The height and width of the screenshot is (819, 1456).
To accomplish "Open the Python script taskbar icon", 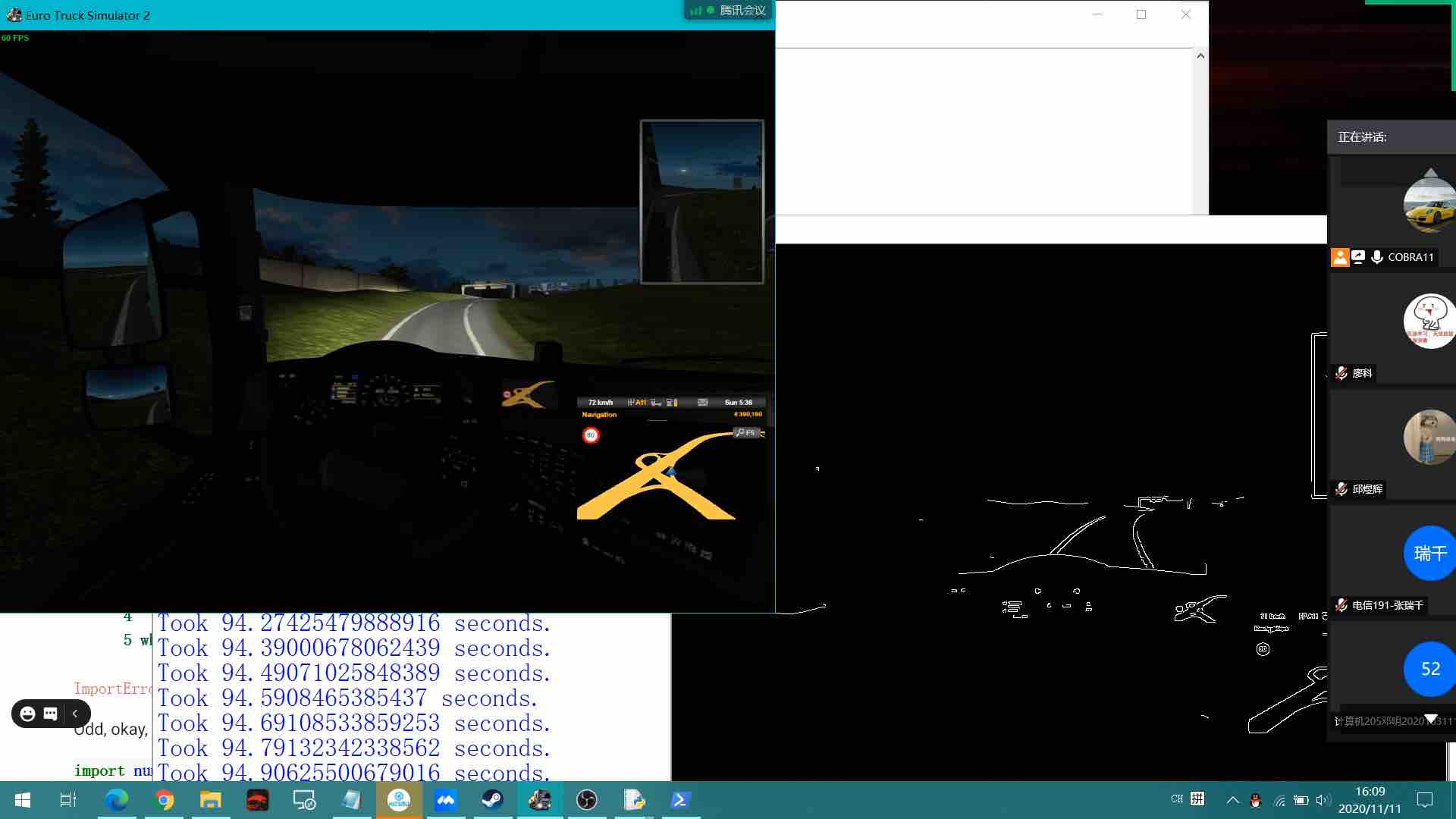I will (x=634, y=800).
